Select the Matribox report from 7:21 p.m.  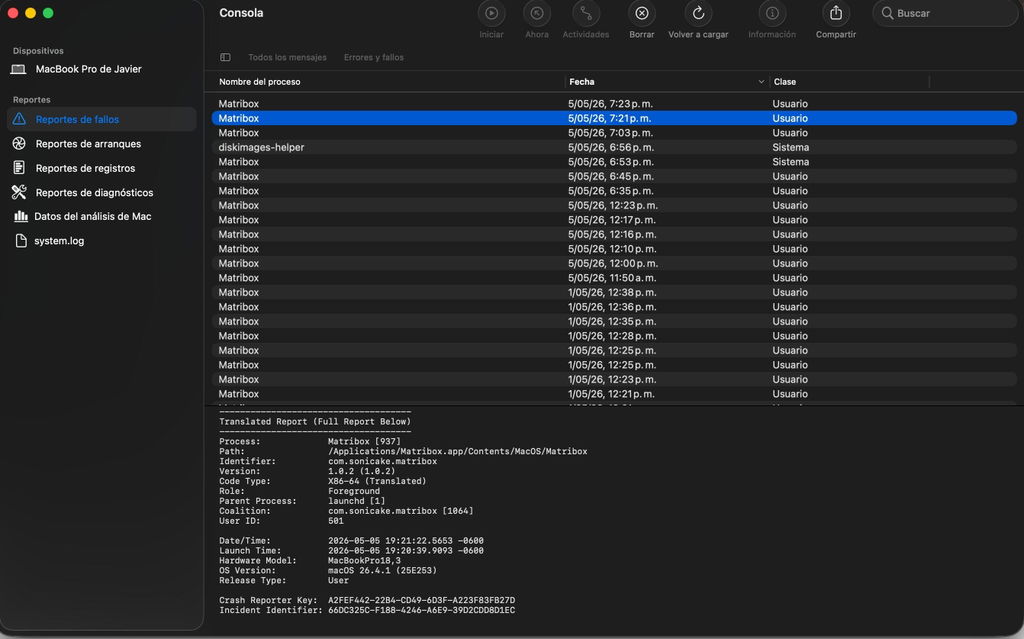click(x=614, y=118)
